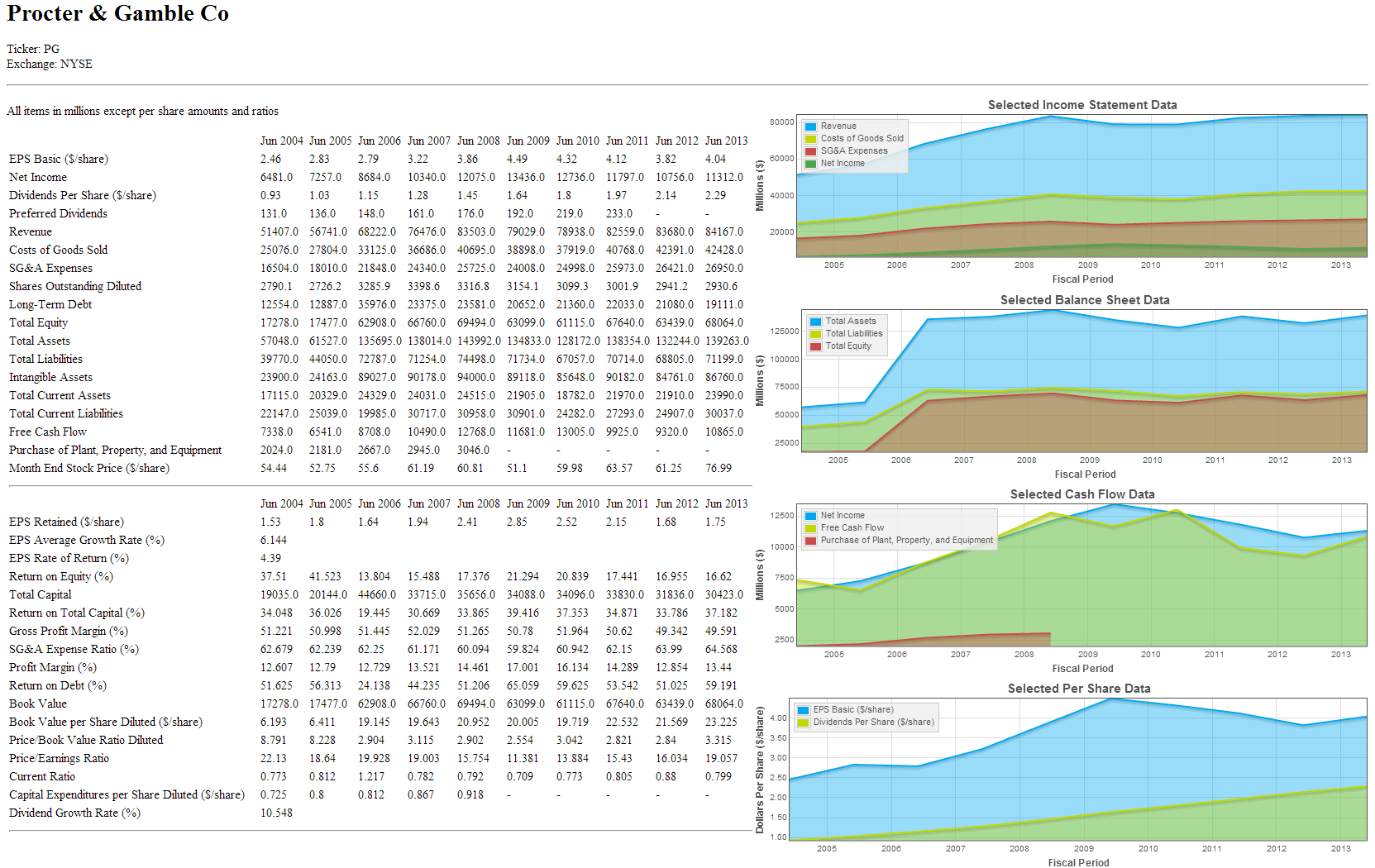Click the Jun 2008 capex value 3046.0

point(474,450)
